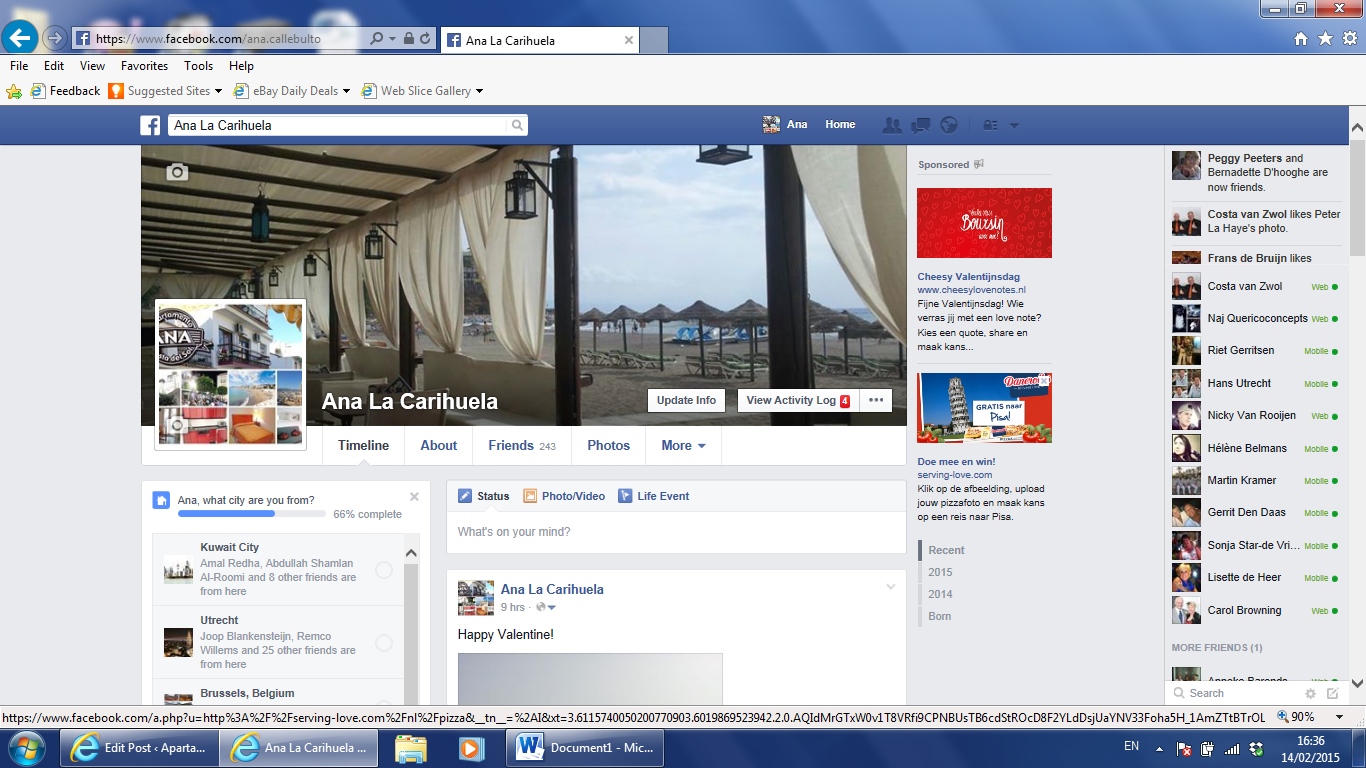Image resolution: width=1366 pixels, height=768 pixels.
Task: Open the messages icon in header
Action: [x=921, y=125]
